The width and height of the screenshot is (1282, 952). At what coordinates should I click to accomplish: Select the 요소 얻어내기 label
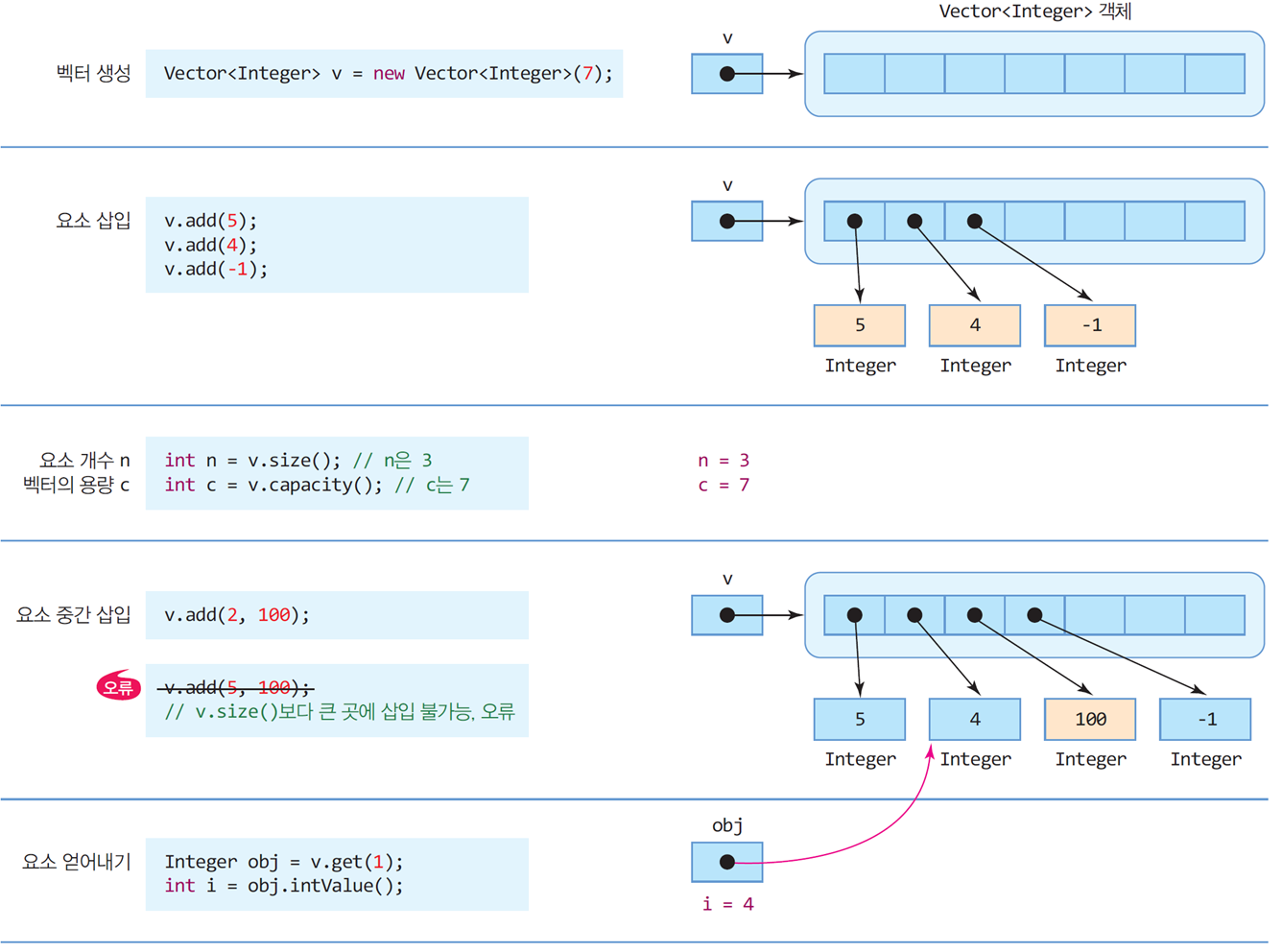point(77,861)
